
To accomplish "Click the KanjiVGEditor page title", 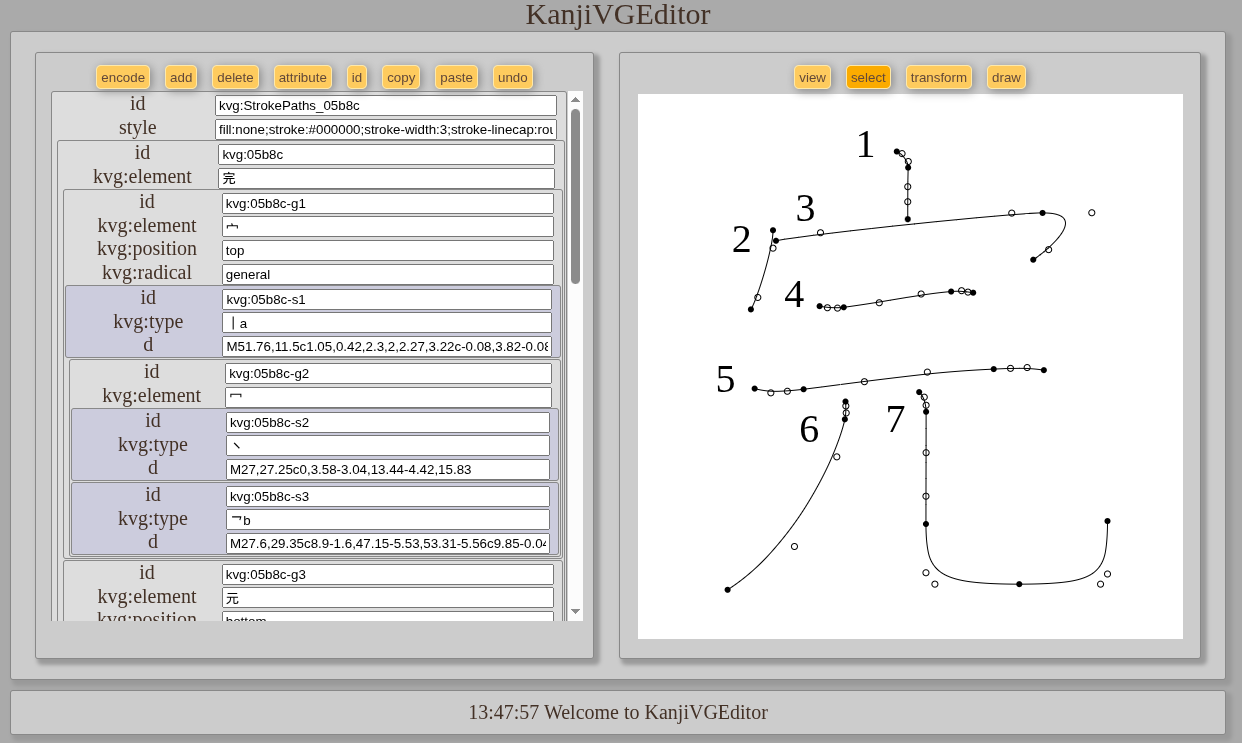I will [x=618, y=15].
